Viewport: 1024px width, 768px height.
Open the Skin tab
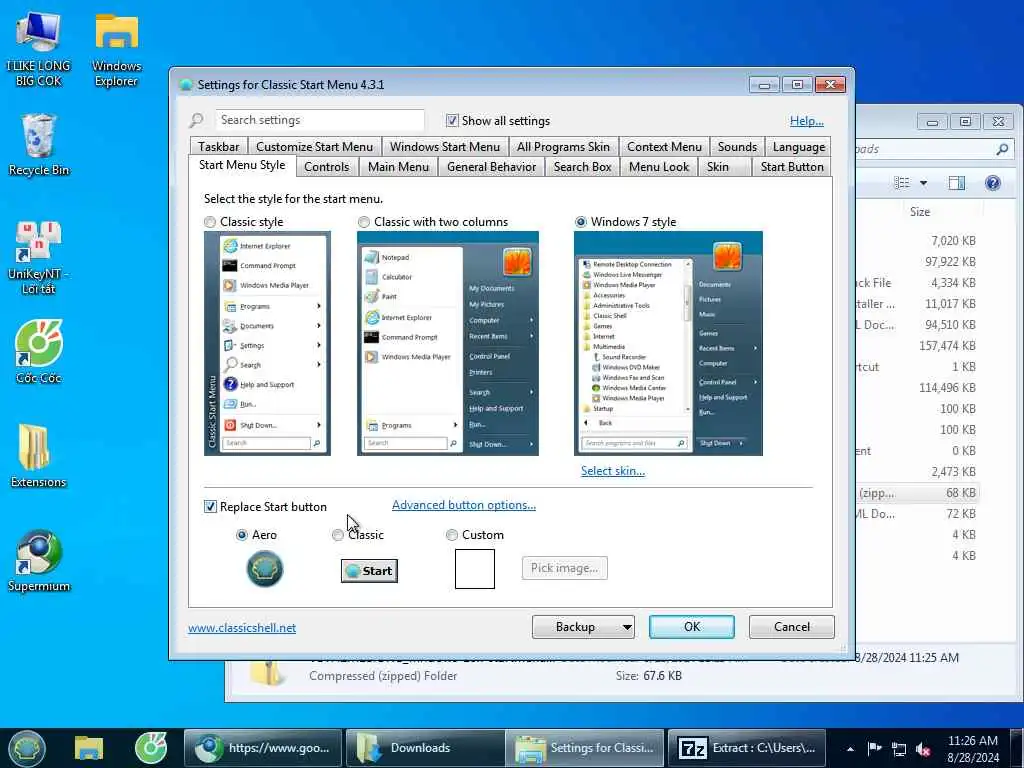tap(718, 167)
